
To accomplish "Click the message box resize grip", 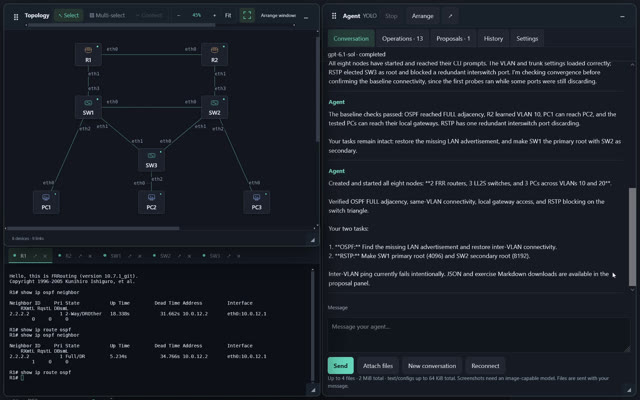I will click(x=626, y=348).
